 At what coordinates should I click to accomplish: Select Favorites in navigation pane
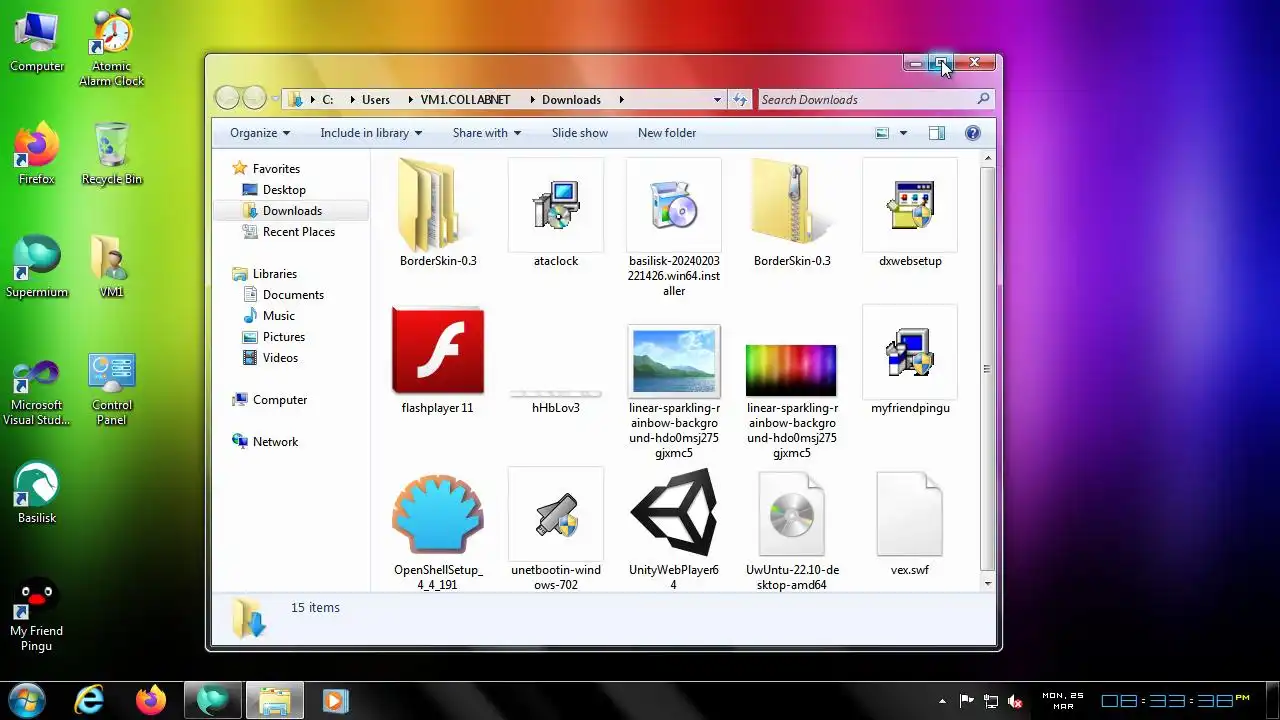click(x=276, y=169)
